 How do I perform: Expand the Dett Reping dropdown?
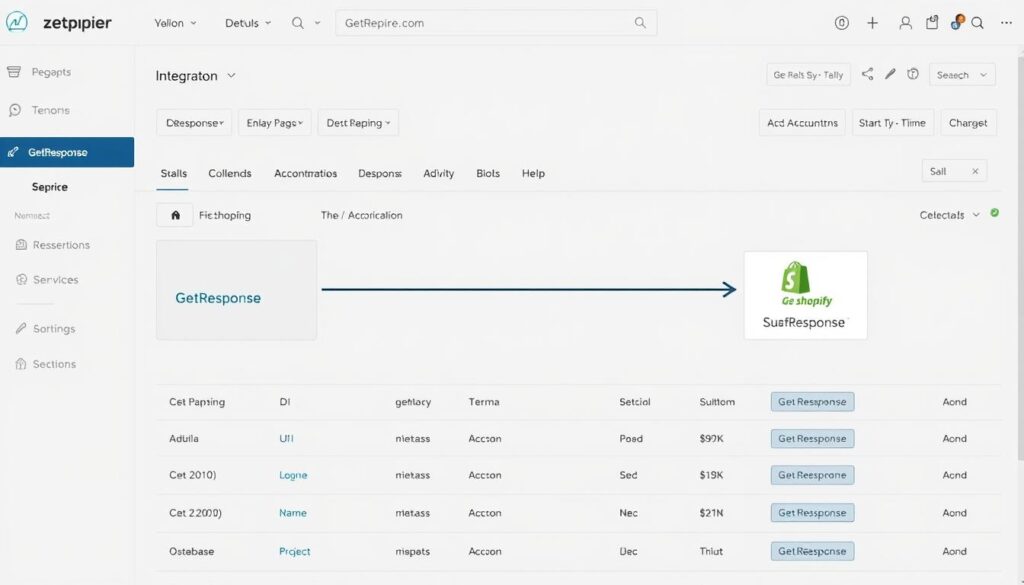point(358,123)
